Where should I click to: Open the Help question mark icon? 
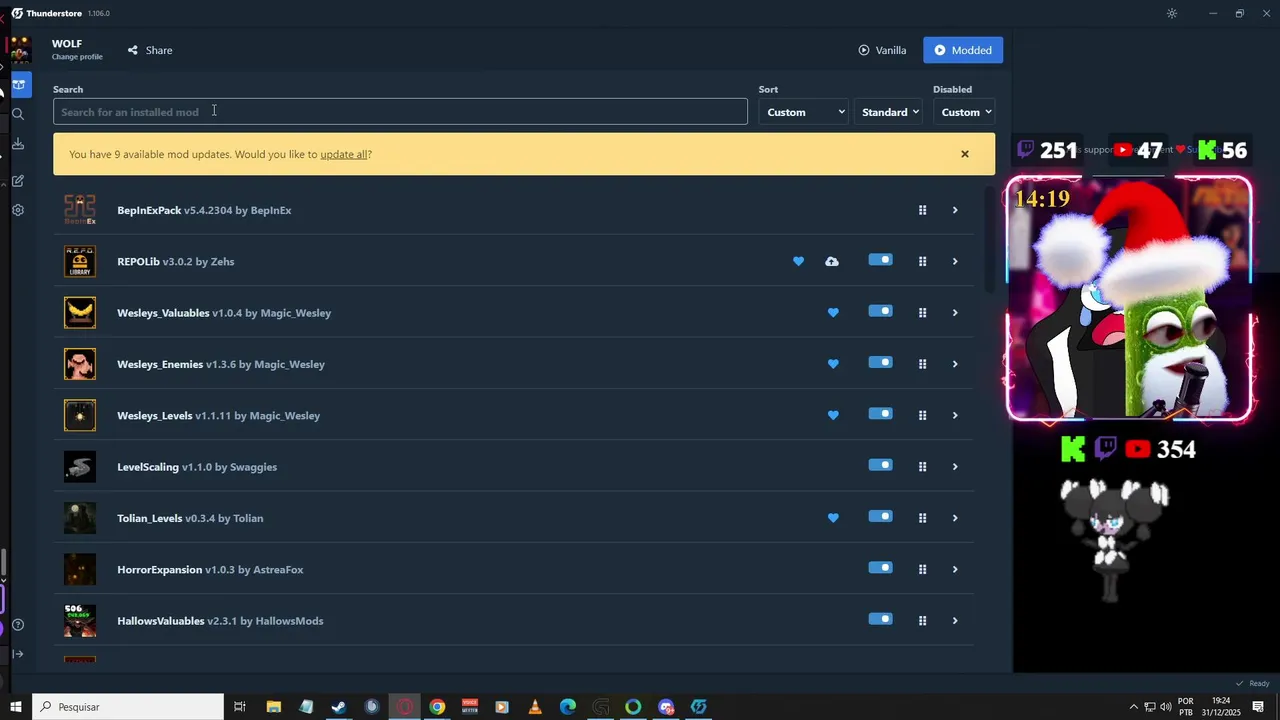[x=18, y=625]
